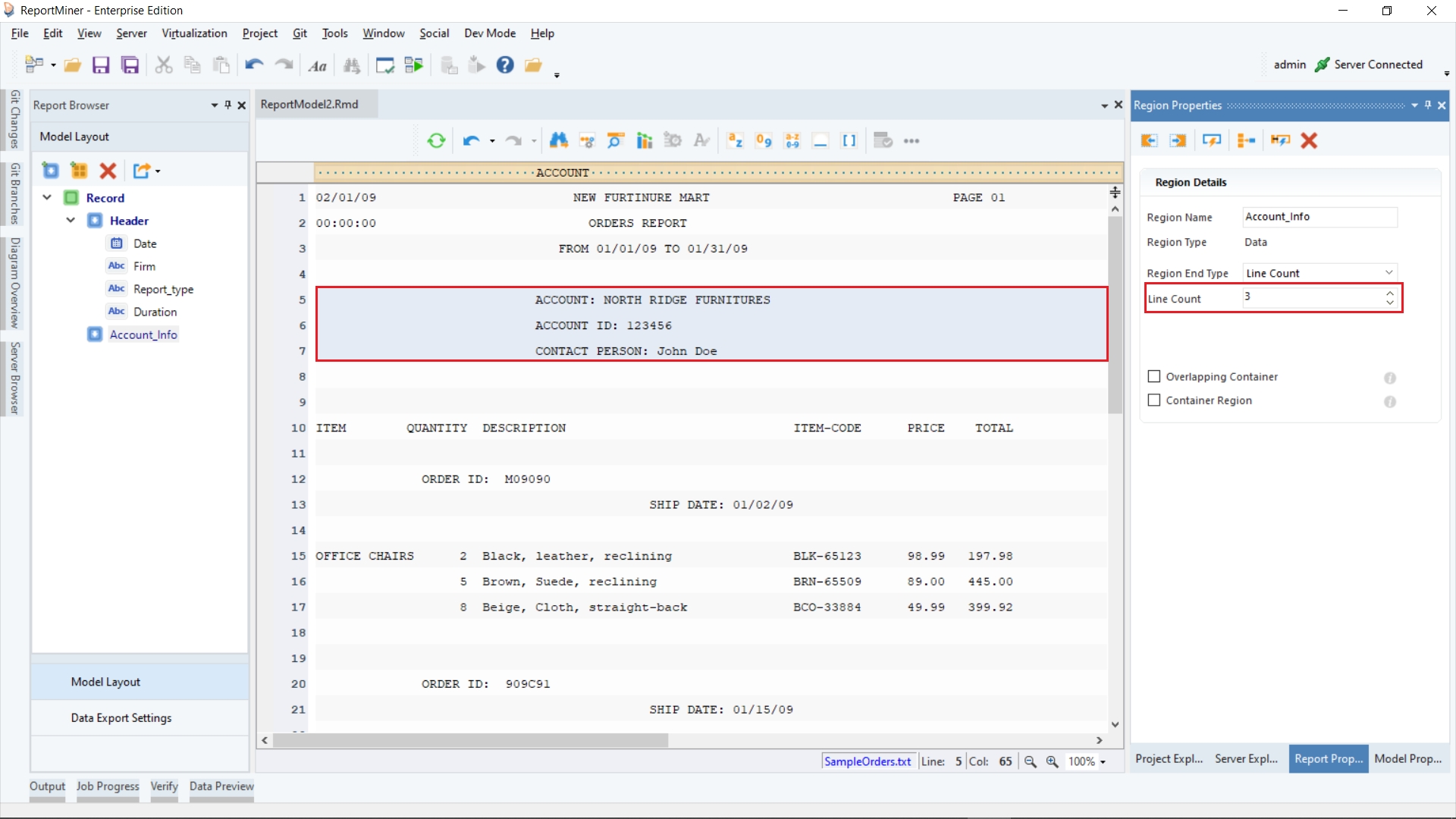The image size is (1456, 819).
Task: Click the Region Name input field
Action: coord(1319,217)
